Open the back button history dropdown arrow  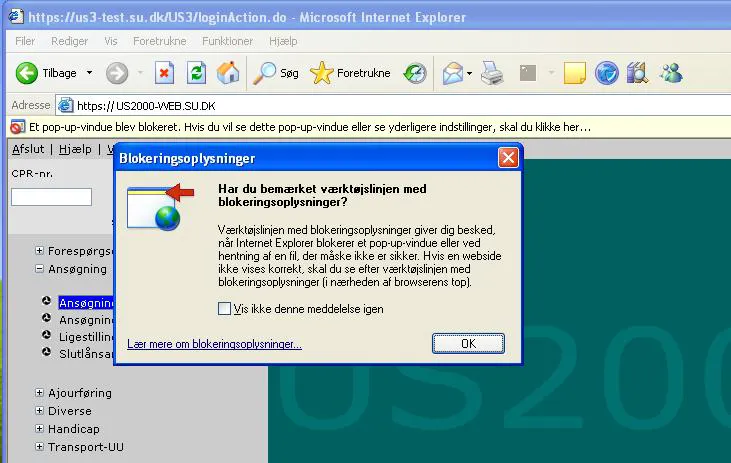(x=90, y=73)
